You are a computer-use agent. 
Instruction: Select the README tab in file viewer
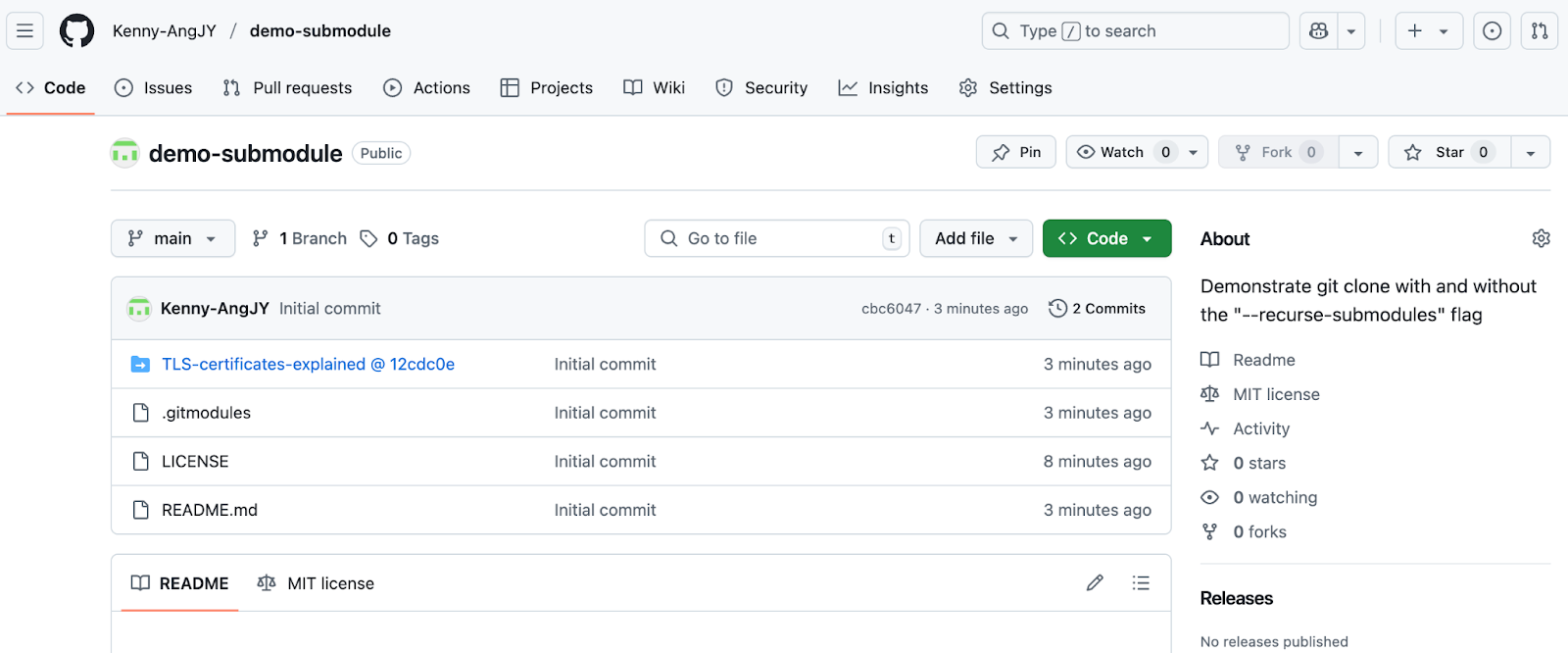pyautogui.click(x=179, y=583)
